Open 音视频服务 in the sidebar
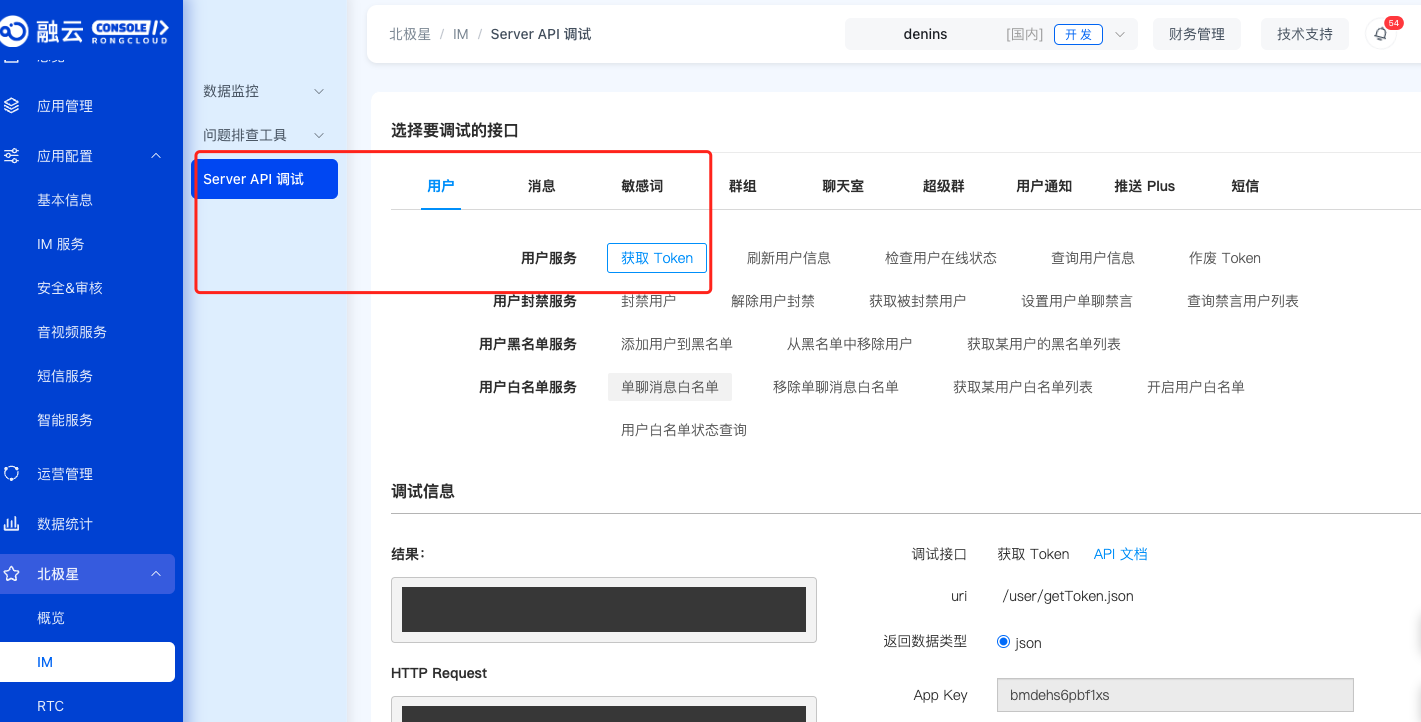 (x=72, y=332)
